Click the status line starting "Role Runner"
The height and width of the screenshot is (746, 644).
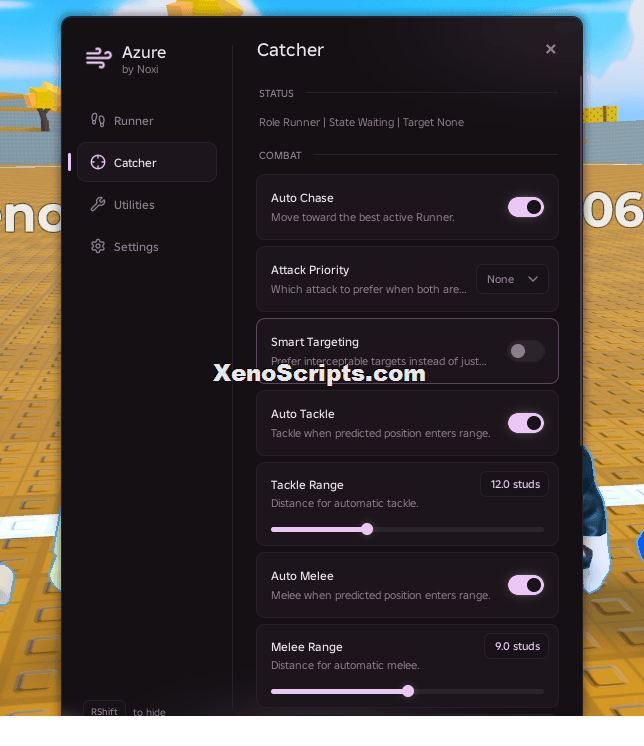361,122
